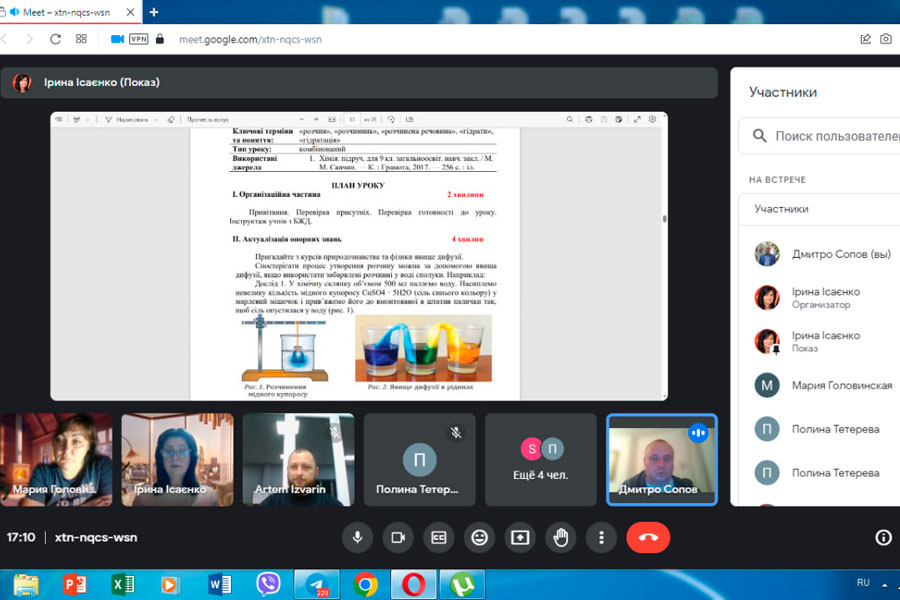Go forward with browser forward arrow
Image resolution: width=900 pixels, height=600 pixels.
[29, 39]
